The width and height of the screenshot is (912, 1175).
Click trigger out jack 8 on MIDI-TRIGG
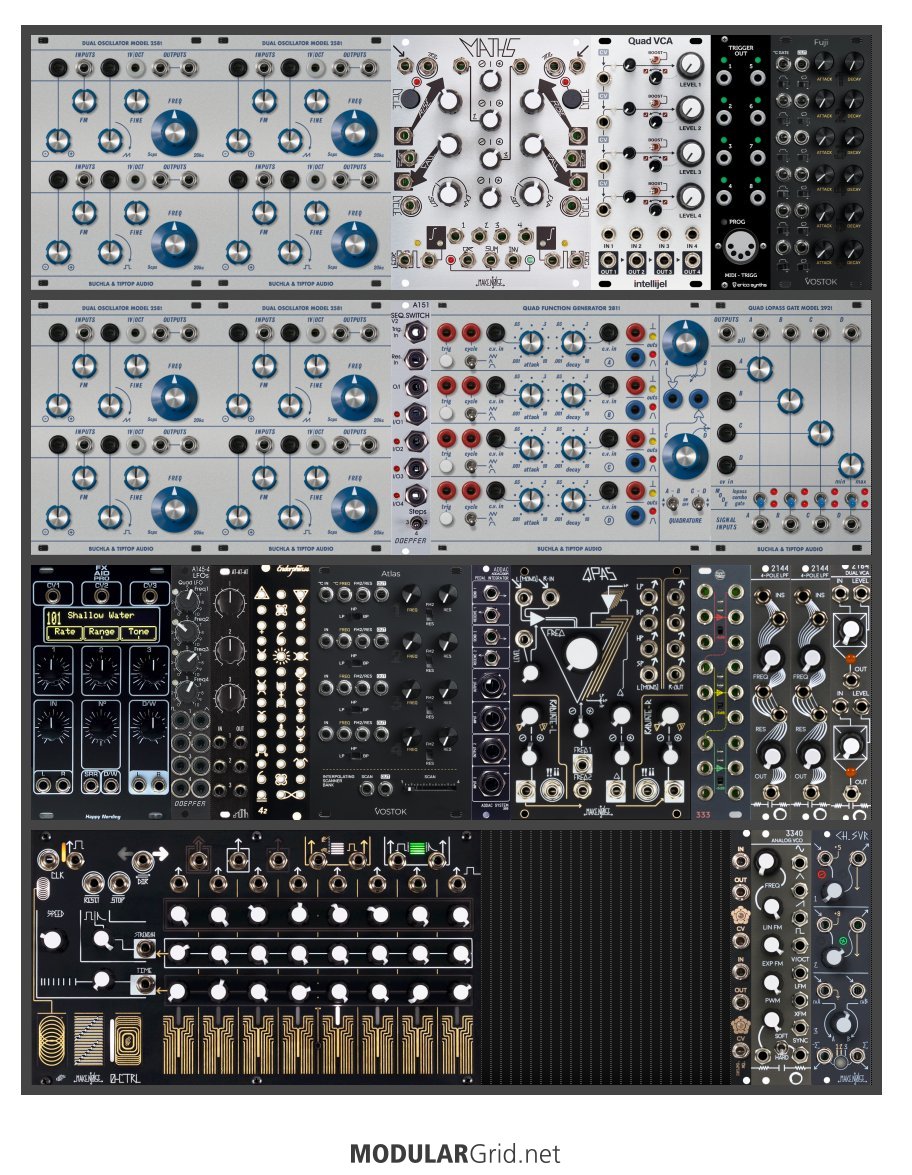click(757, 198)
